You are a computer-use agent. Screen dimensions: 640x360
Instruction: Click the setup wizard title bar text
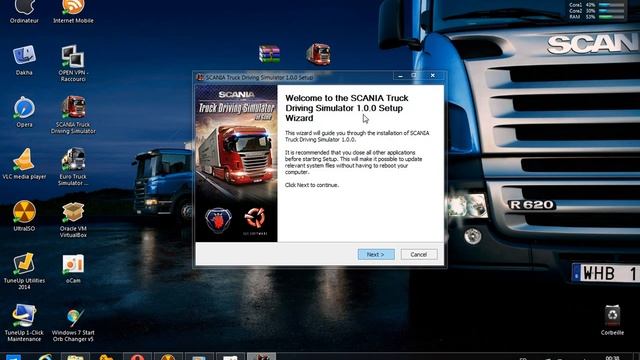click(259, 77)
